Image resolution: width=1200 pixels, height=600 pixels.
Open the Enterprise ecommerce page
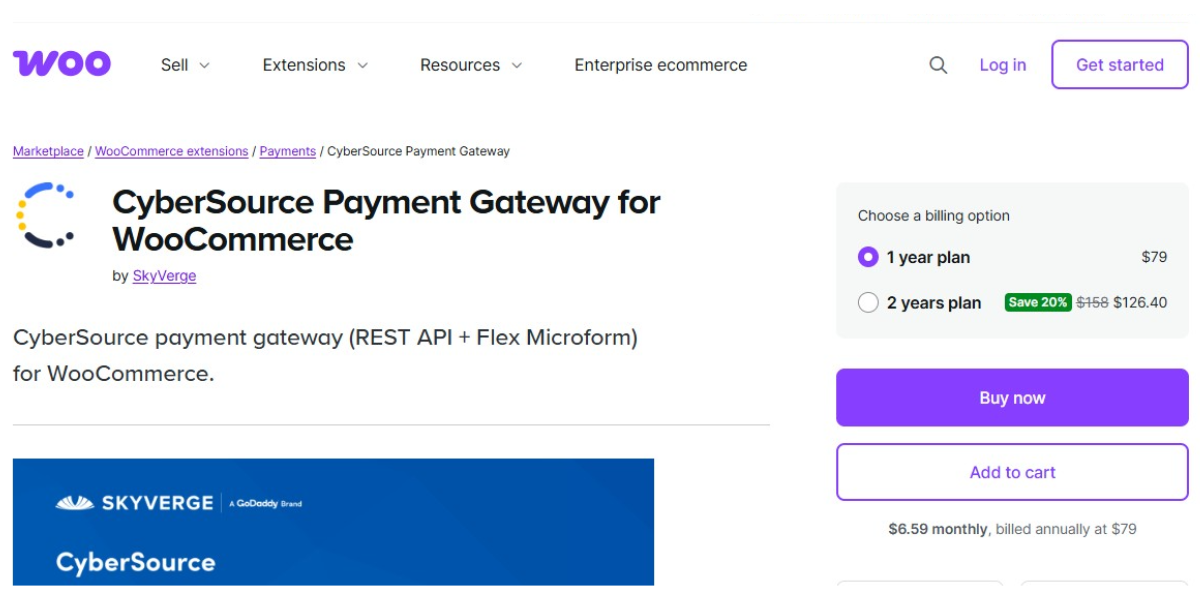coord(660,65)
